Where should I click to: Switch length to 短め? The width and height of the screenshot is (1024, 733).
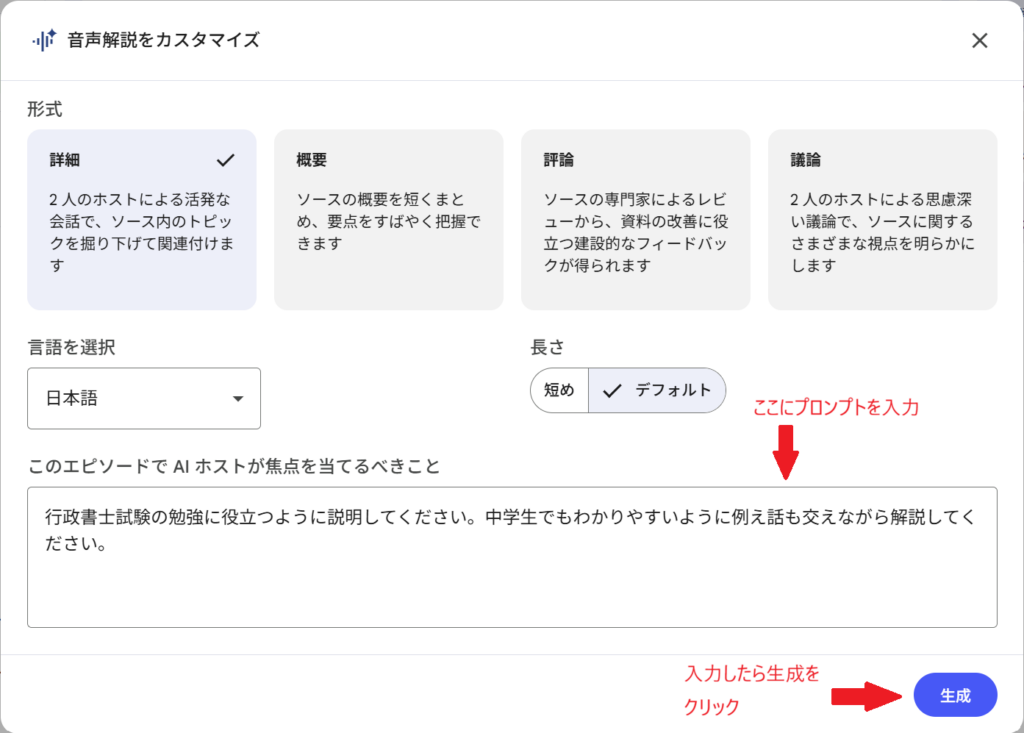pyautogui.click(x=559, y=391)
